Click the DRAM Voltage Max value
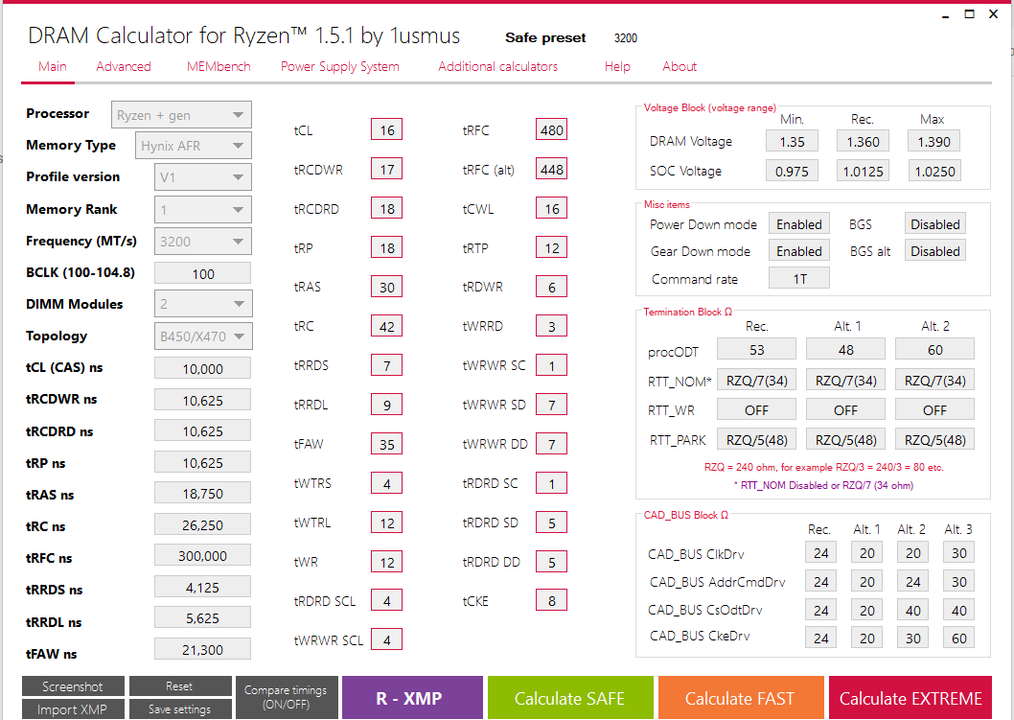 pyautogui.click(x=934, y=142)
